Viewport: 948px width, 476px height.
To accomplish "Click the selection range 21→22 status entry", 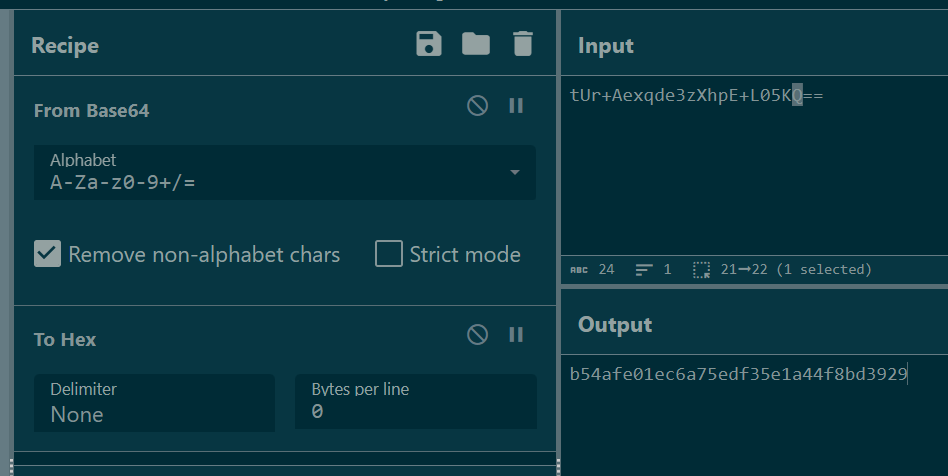I will pyautogui.click(x=783, y=270).
